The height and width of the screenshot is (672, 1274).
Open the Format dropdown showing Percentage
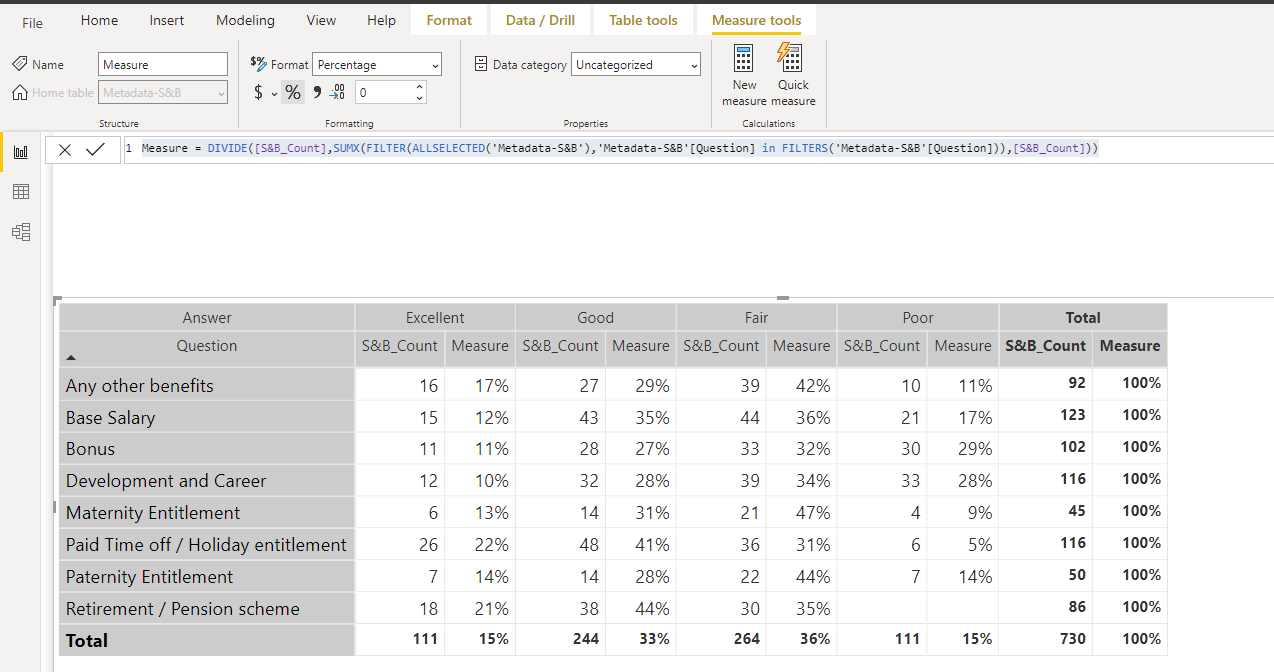pos(377,64)
